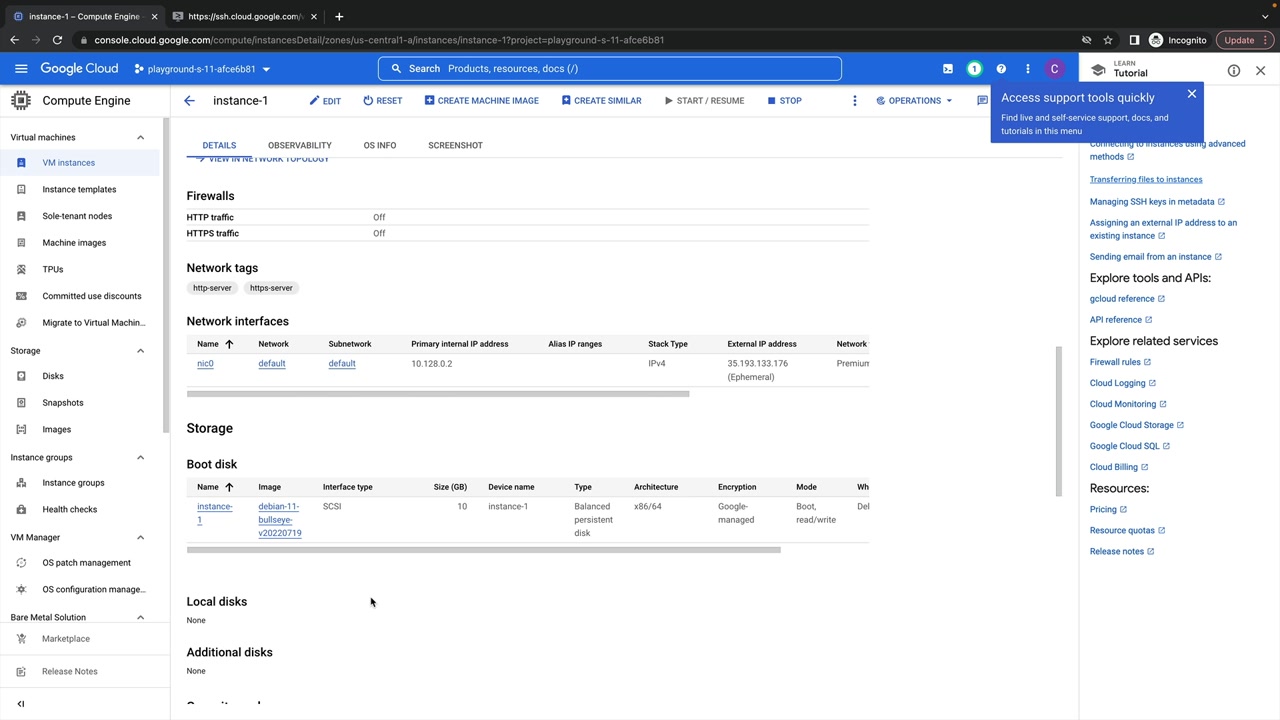The width and height of the screenshot is (1280, 720).
Task: Open the help question mark icon
Action: [1001, 69]
